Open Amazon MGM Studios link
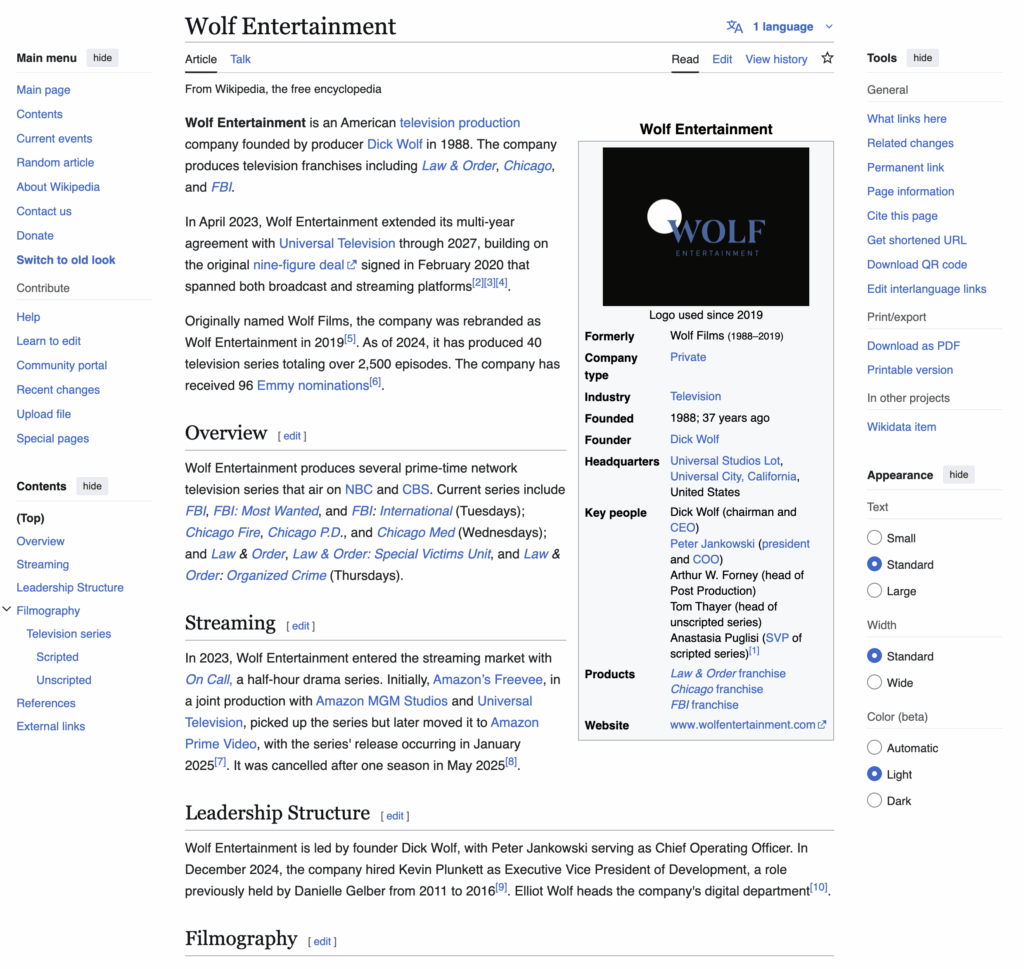Image resolution: width=1024 pixels, height=969 pixels. coord(381,701)
